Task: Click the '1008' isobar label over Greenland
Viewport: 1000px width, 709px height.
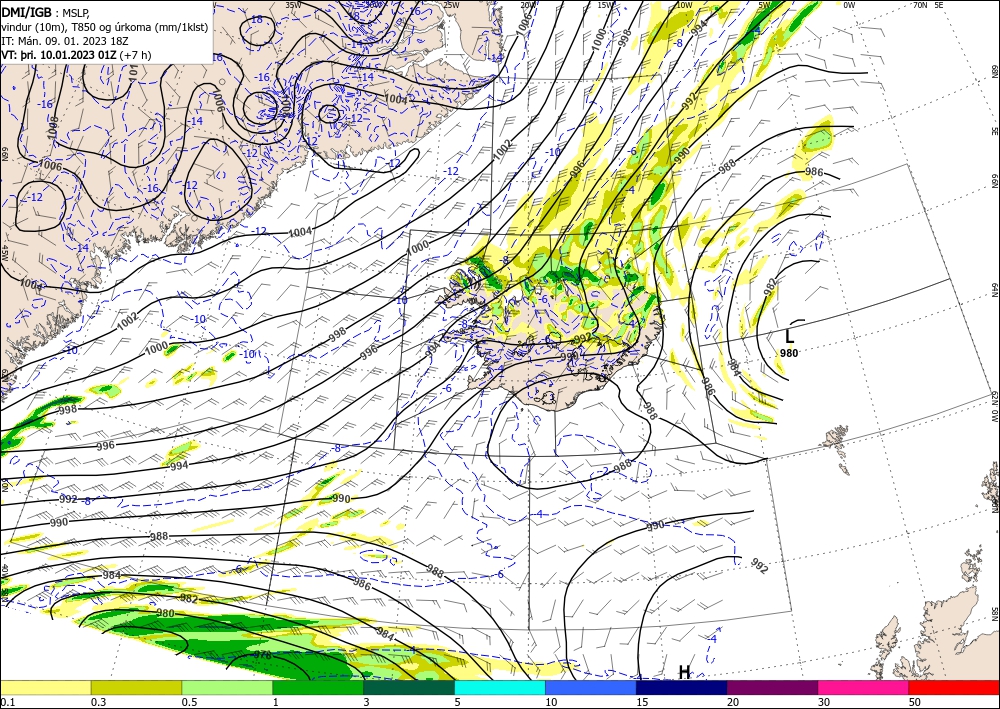Action: [52, 127]
